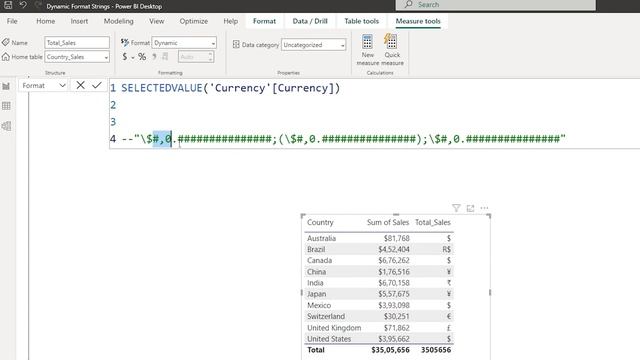Viewport: 640px width, 360px height.
Task: Select the Mexico row
Action: 379,305
